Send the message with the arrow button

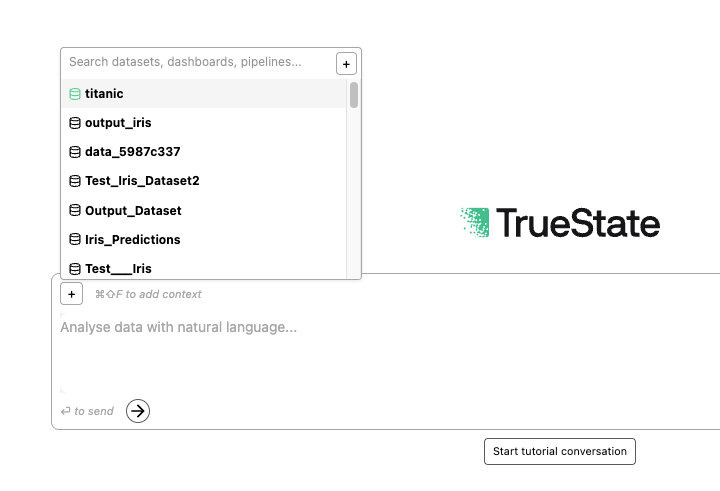138,411
